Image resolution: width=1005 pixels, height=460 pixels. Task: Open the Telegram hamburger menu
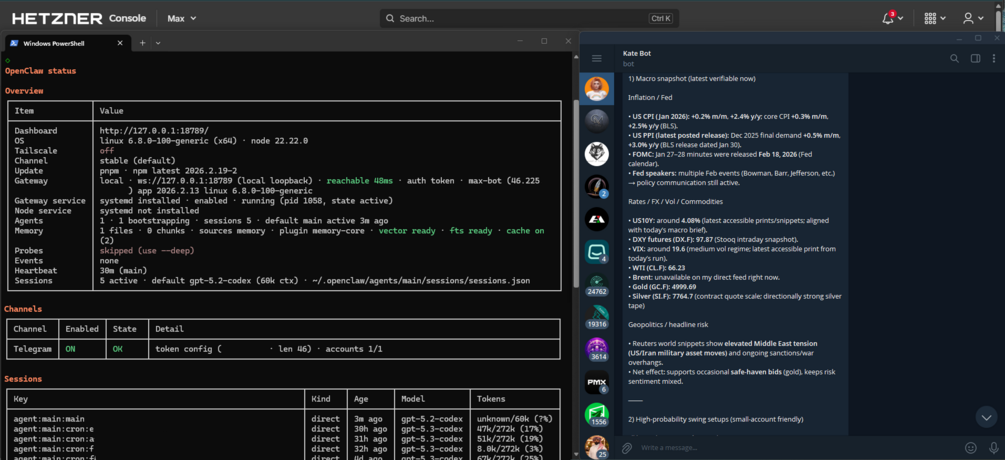(597, 58)
